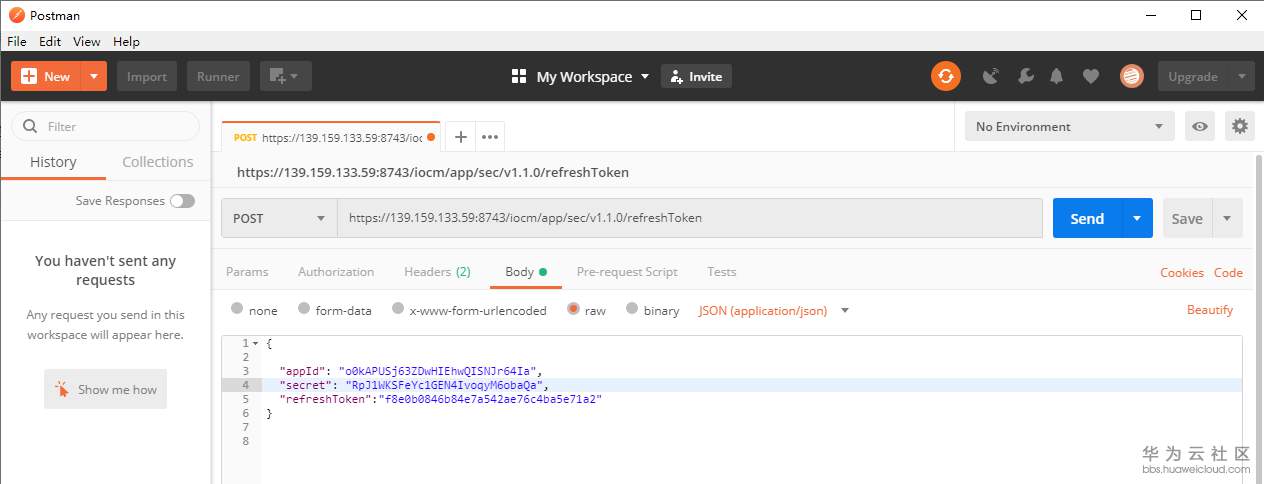Open the Code link
Image resolution: width=1264 pixels, height=484 pixels.
[1228, 272]
